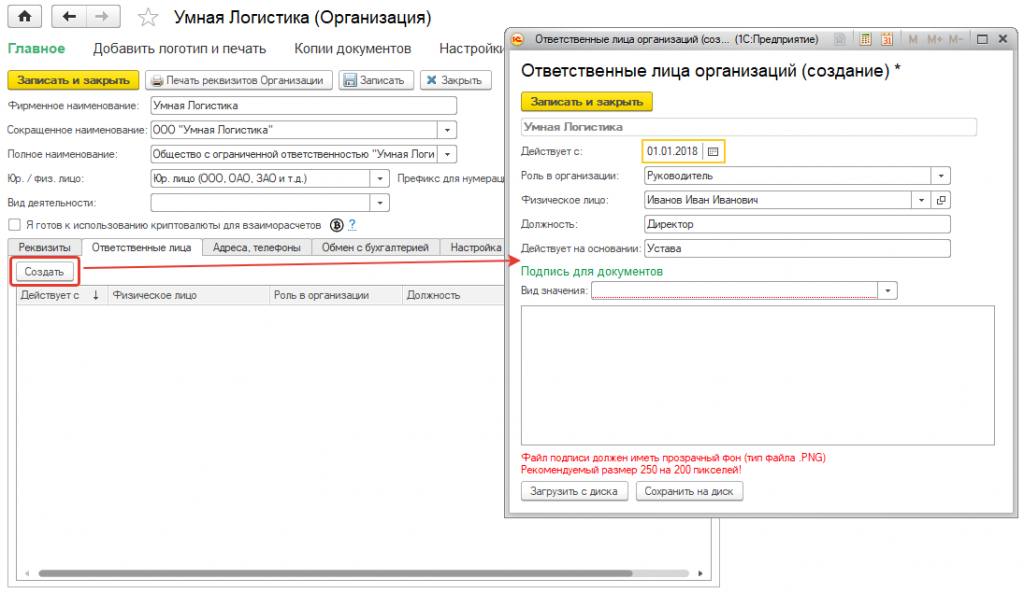Close the Ответственные лица dialog window
The image size is (1024, 593).
coord(1003,39)
